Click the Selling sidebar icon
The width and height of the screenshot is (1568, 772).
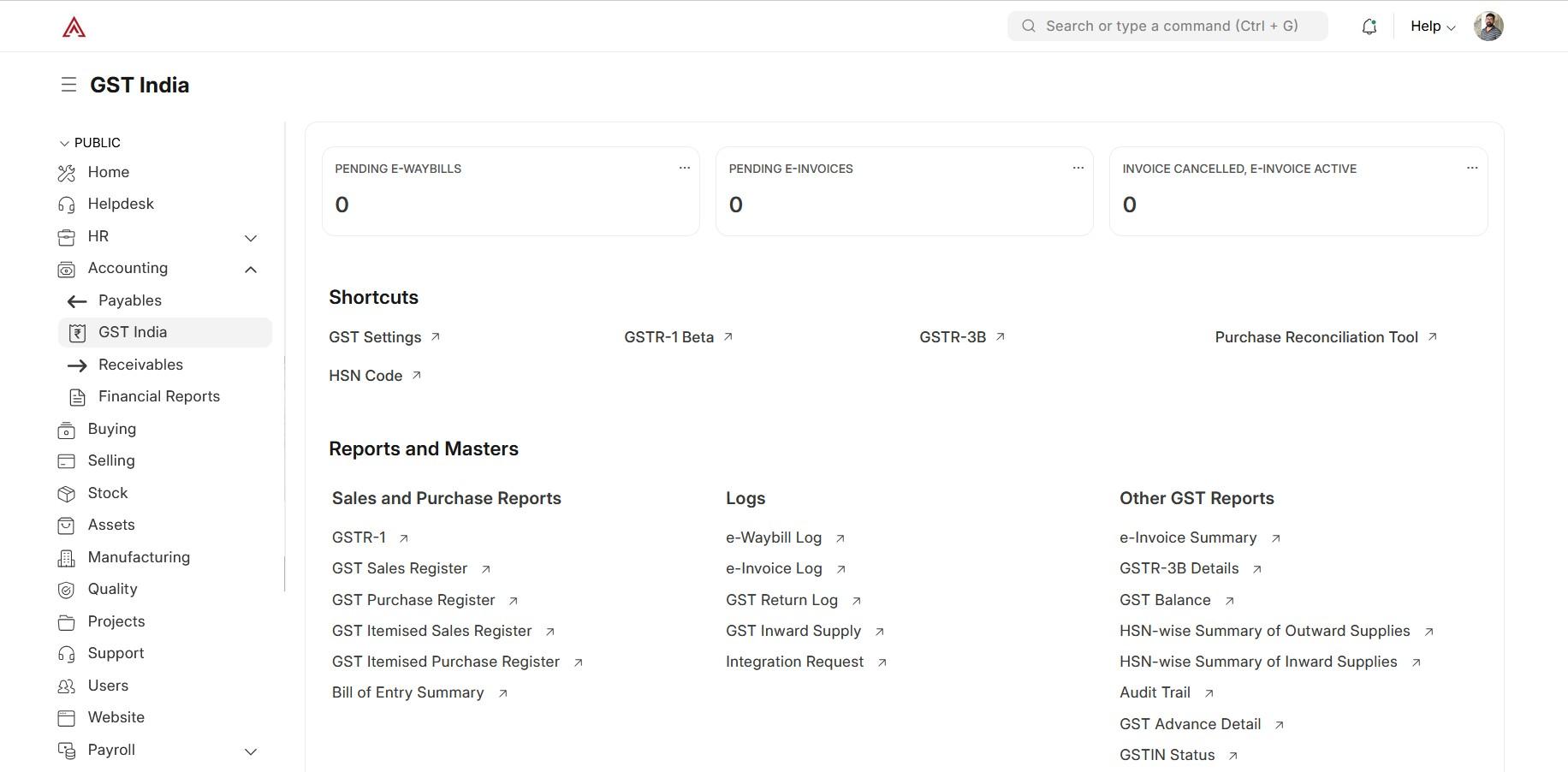click(x=67, y=461)
